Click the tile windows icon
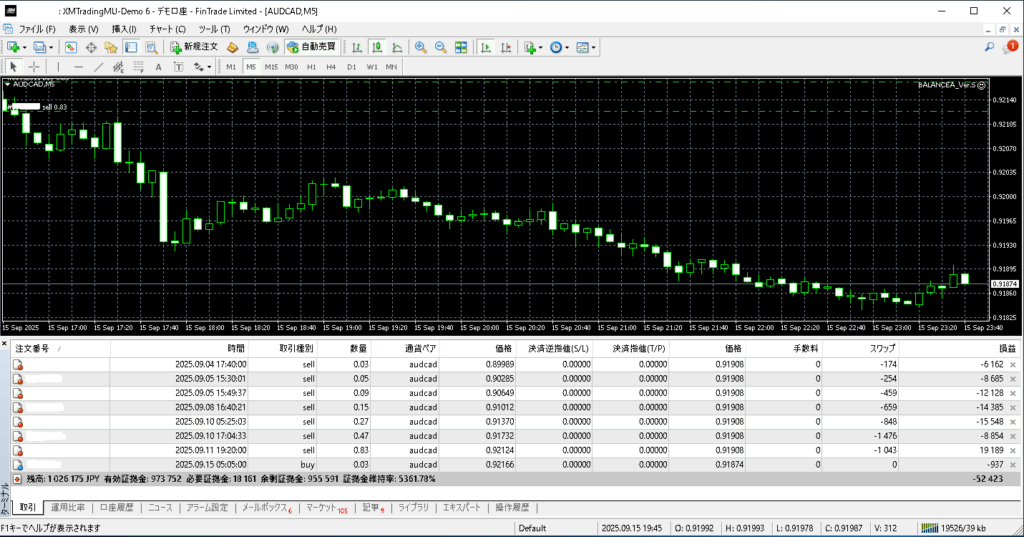 coord(461,47)
